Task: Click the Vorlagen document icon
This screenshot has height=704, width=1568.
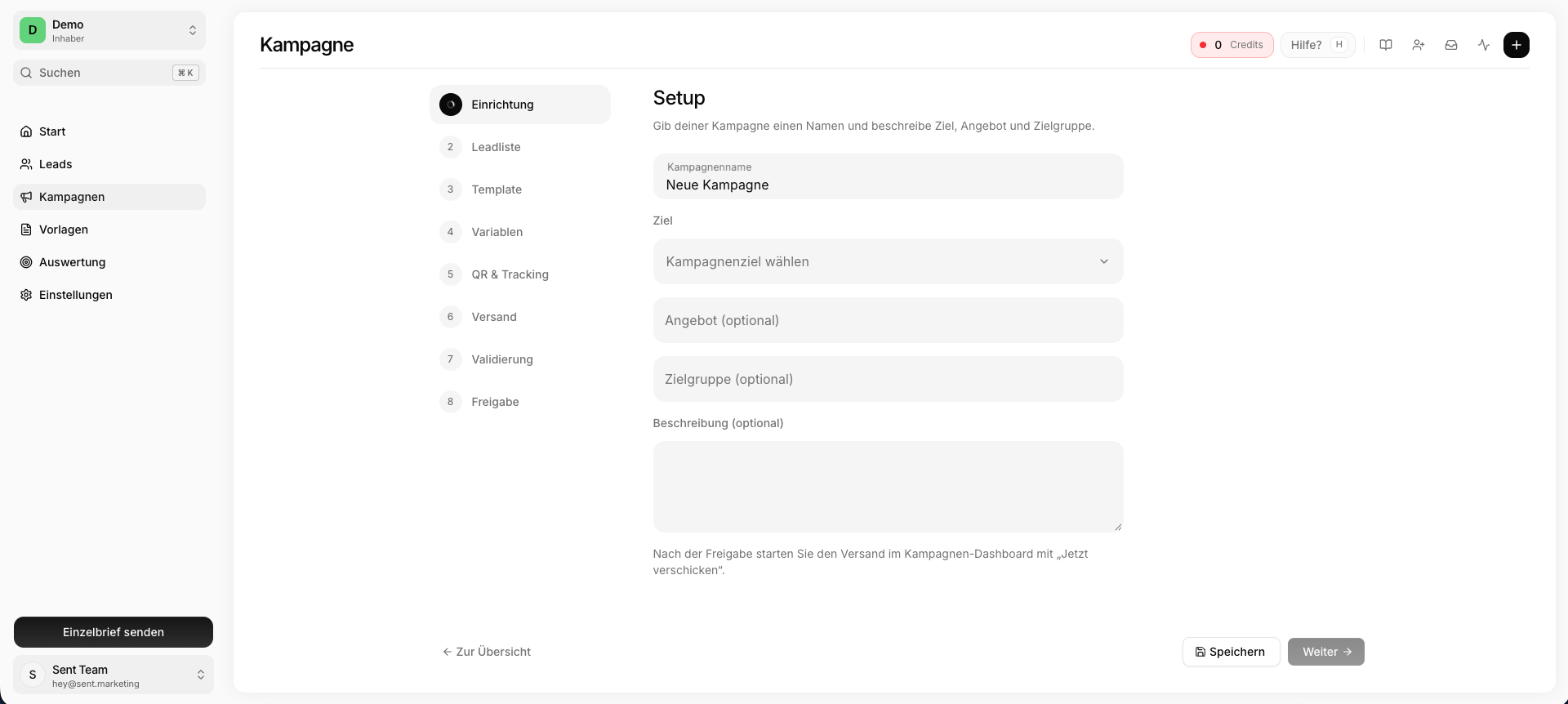Action: pyautogui.click(x=26, y=229)
